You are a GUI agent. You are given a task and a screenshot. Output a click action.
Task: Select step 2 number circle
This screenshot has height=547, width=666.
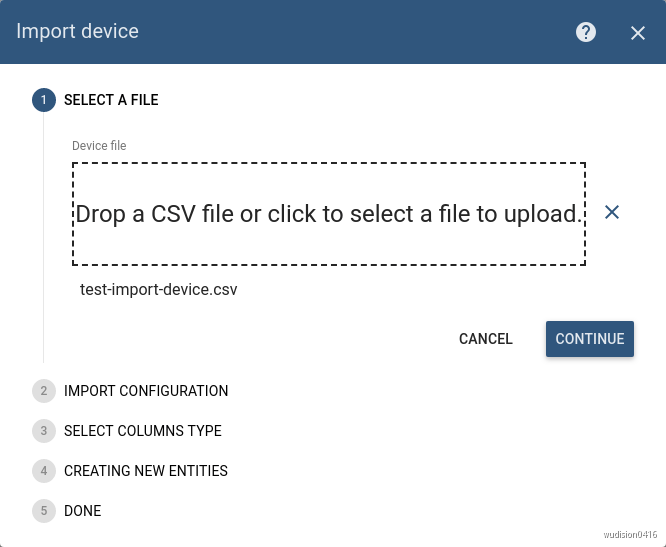point(44,391)
